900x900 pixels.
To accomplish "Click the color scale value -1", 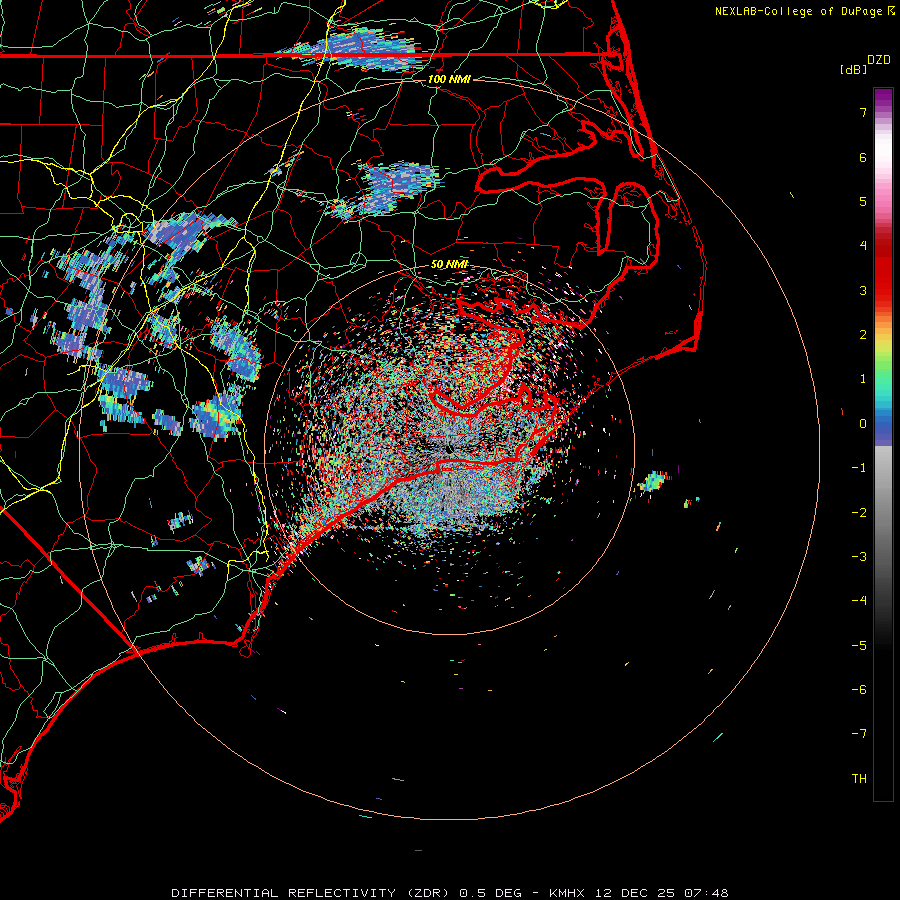I will click(859, 468).
